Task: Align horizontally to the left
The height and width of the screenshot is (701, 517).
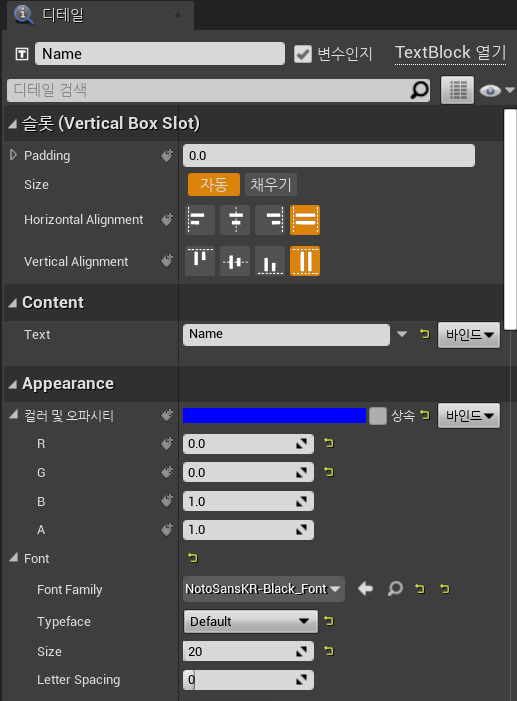Action: [200, 220]
